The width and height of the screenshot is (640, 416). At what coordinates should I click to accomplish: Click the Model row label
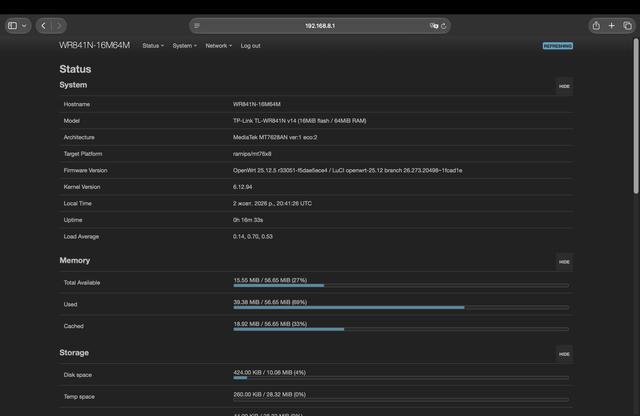[72, 121]
